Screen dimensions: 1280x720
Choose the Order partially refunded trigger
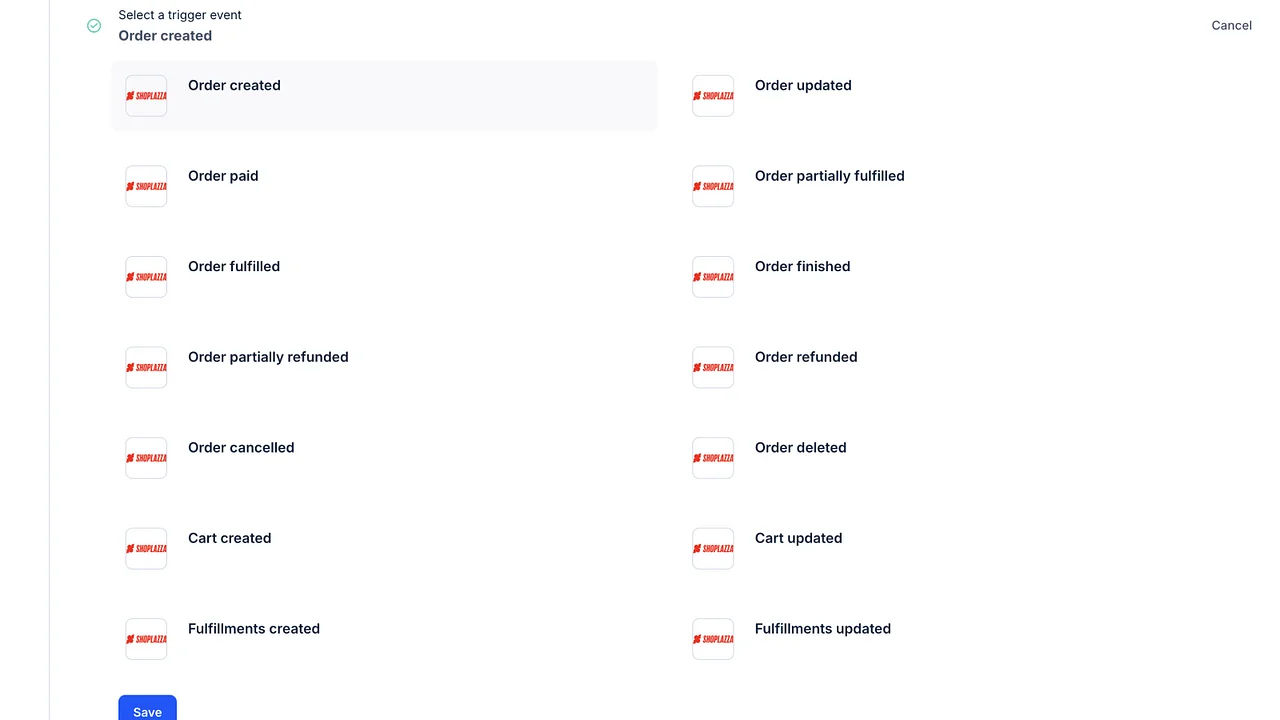coord(268,357)
